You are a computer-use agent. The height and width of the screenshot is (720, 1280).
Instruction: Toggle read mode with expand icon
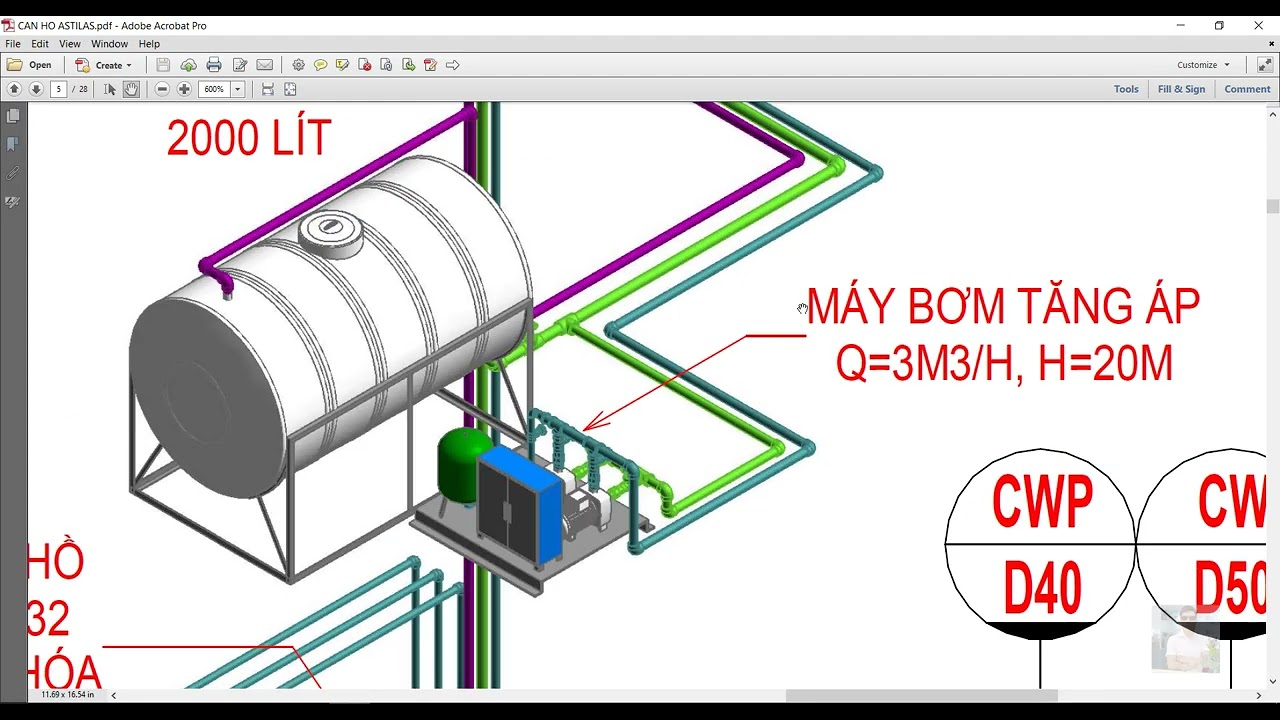point(1264,65)
